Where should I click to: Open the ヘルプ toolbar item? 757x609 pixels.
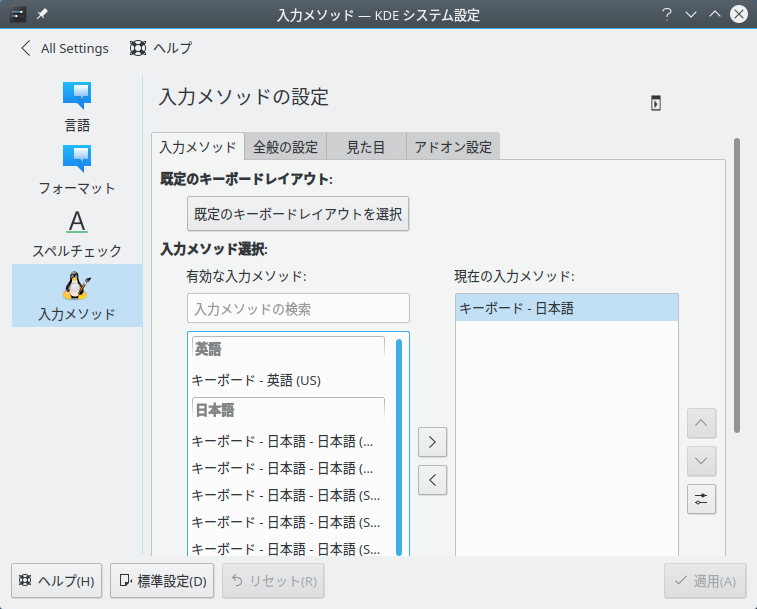coord(161,48)
